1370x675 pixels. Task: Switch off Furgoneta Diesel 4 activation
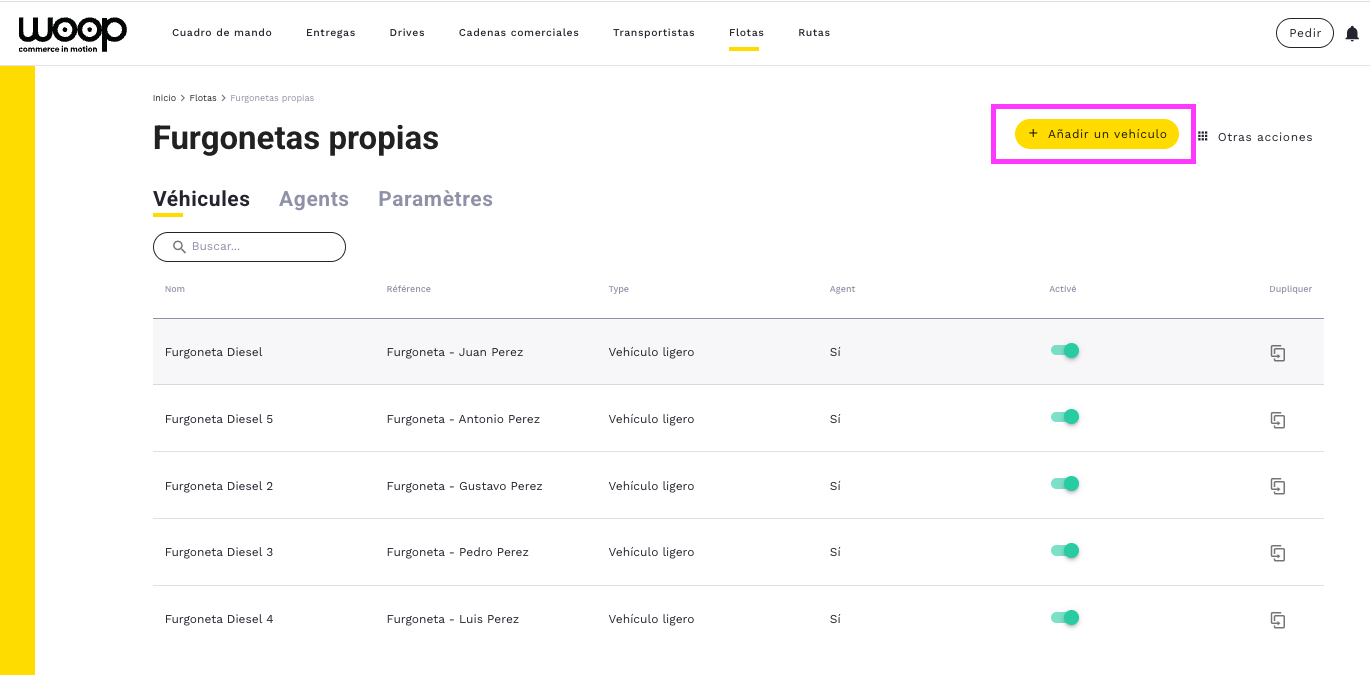point(1064,618)
